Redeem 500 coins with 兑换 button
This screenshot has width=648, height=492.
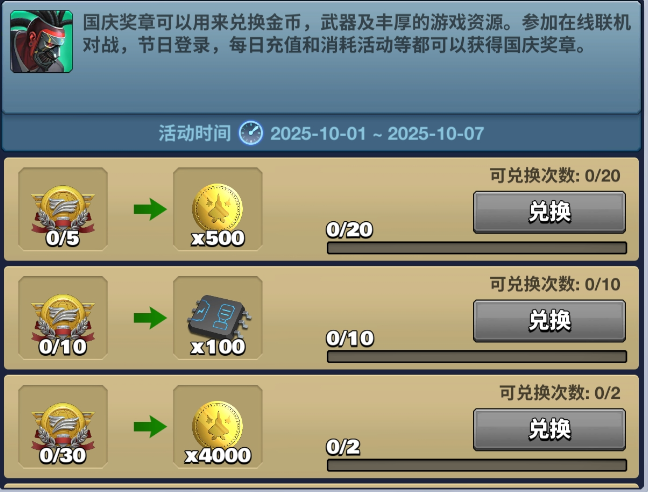pyautogui.click(x=549, y=212)
